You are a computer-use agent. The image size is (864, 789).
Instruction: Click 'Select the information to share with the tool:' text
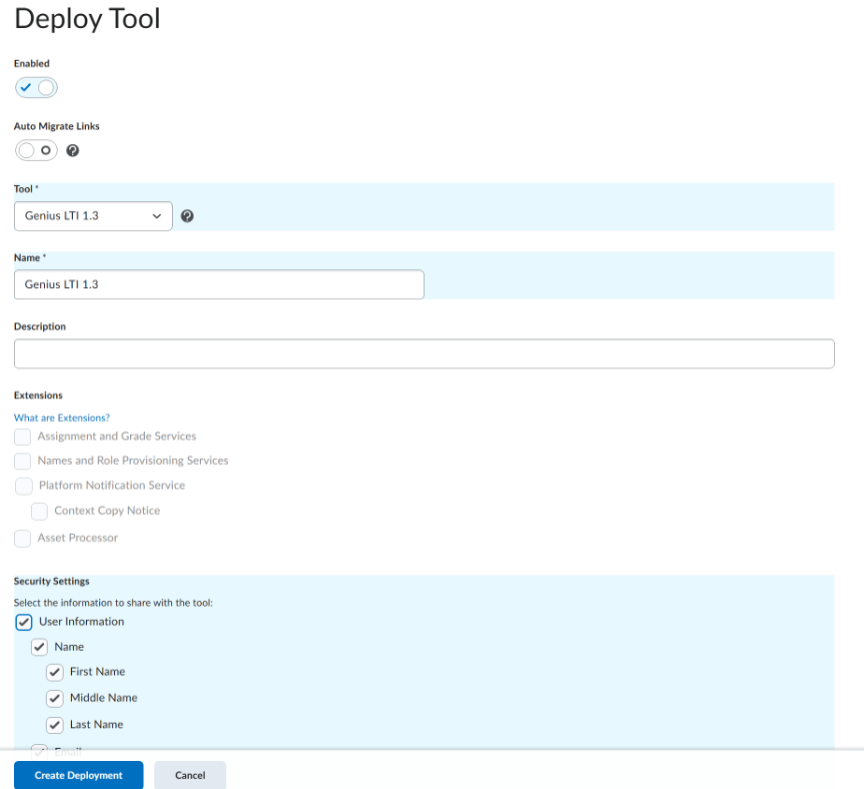[x=113, y=603]
